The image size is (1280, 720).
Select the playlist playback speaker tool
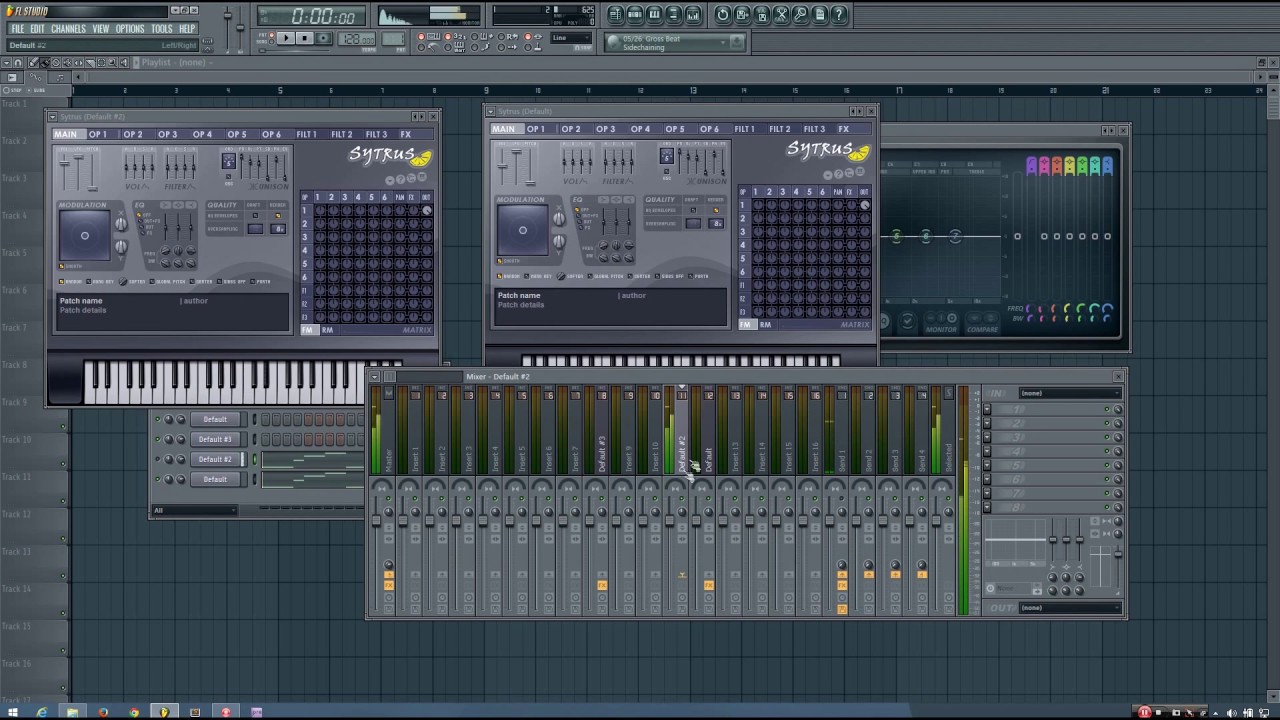coord(124,63)
